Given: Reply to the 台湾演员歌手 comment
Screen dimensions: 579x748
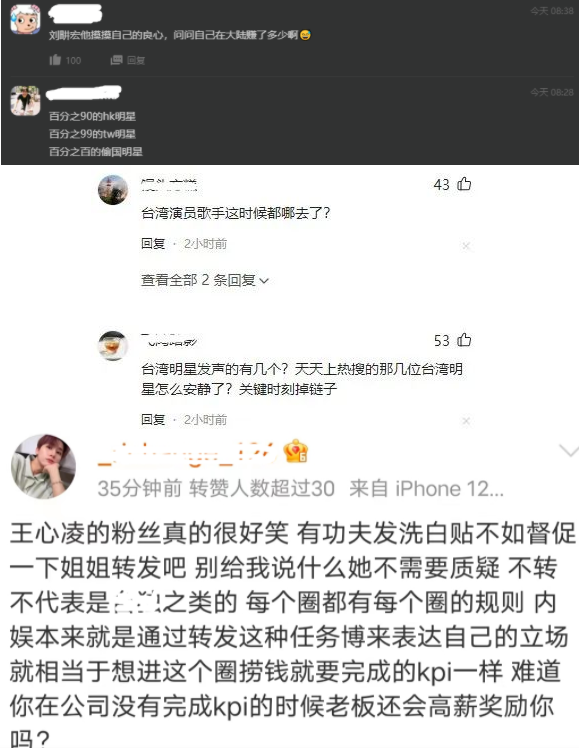Looking at the screenshot, I should 153,244.
